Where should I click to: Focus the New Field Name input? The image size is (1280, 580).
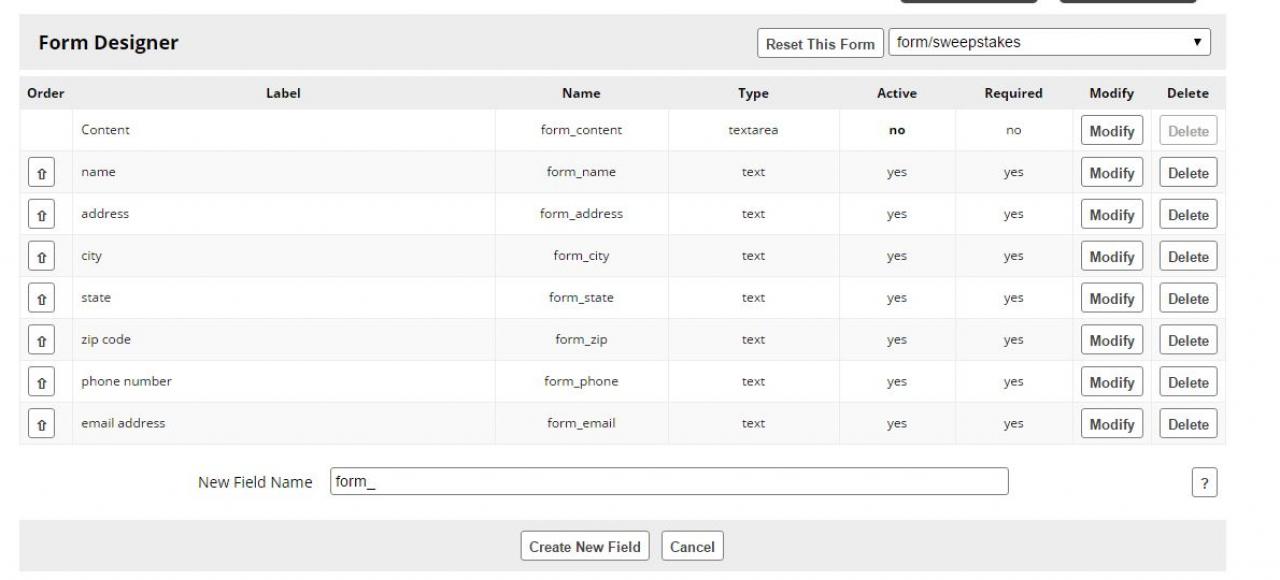669,482
